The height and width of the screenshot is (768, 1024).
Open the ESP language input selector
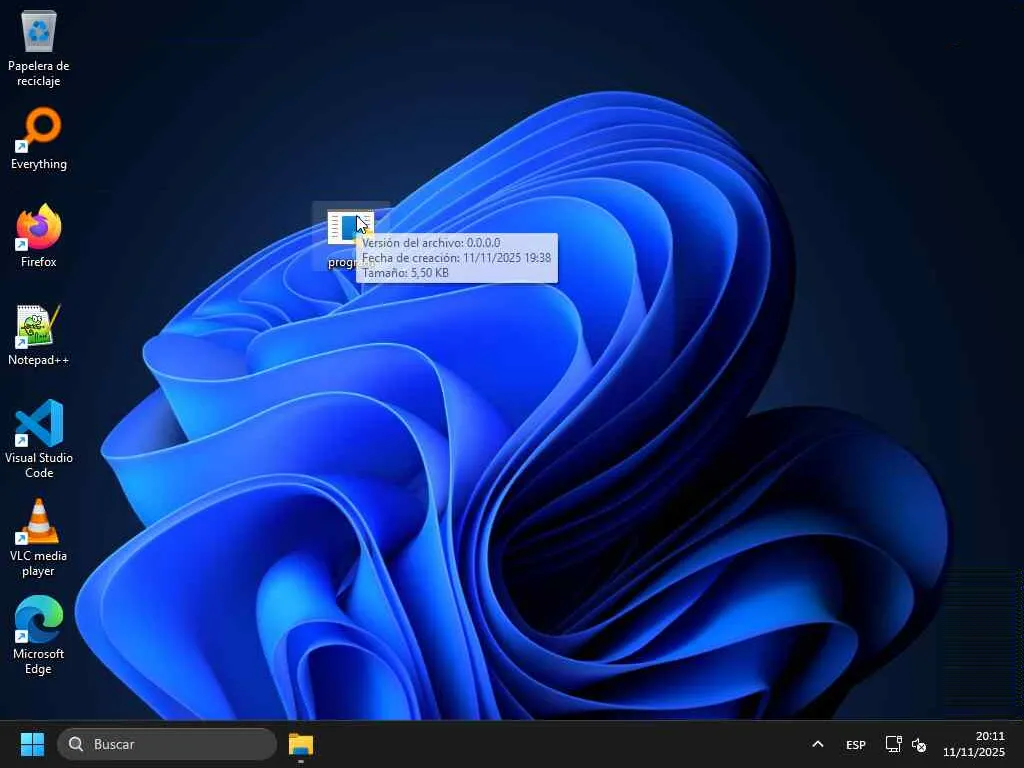coord(856,744)
